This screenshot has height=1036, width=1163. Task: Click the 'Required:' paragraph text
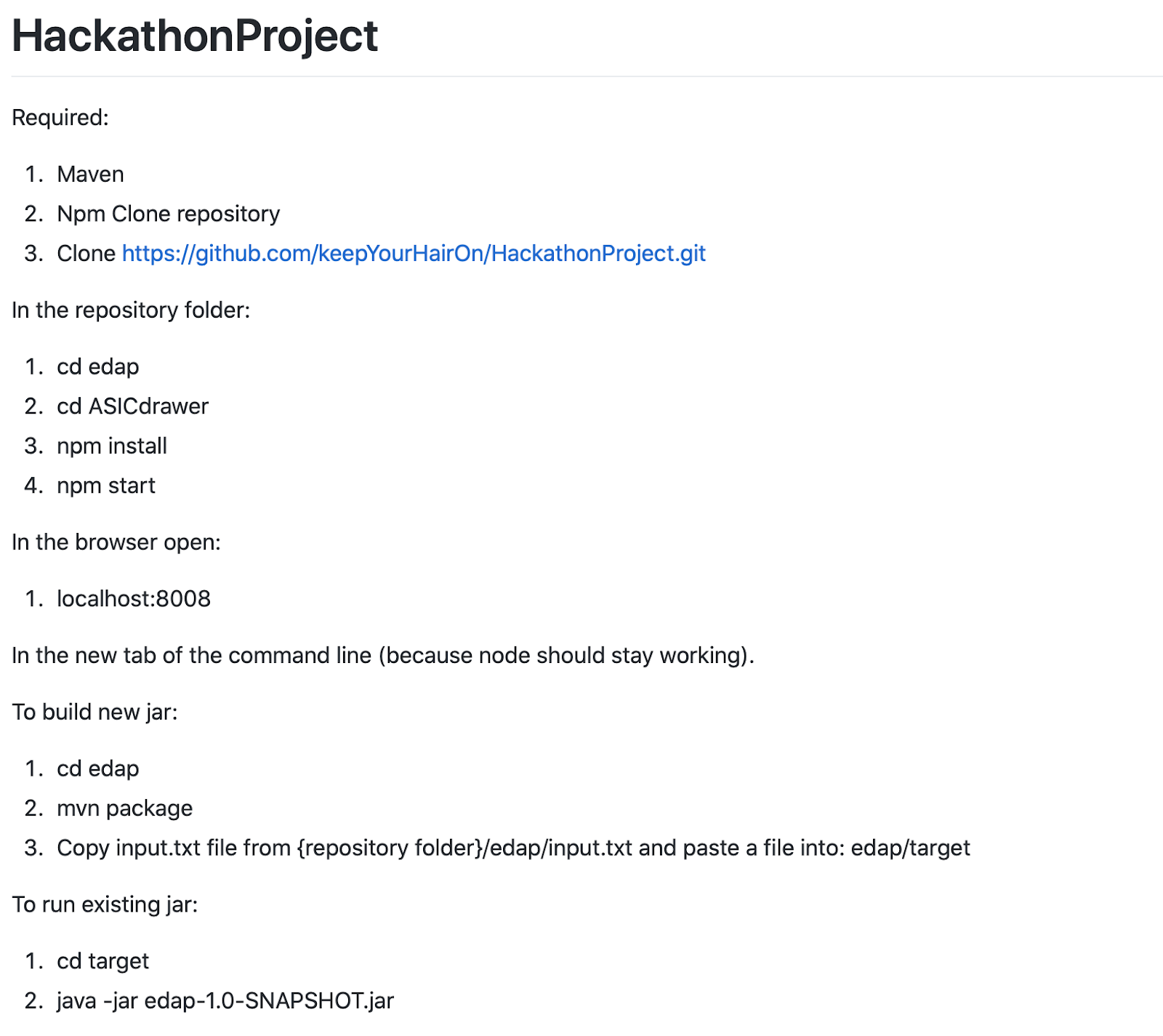click(60, 118)
